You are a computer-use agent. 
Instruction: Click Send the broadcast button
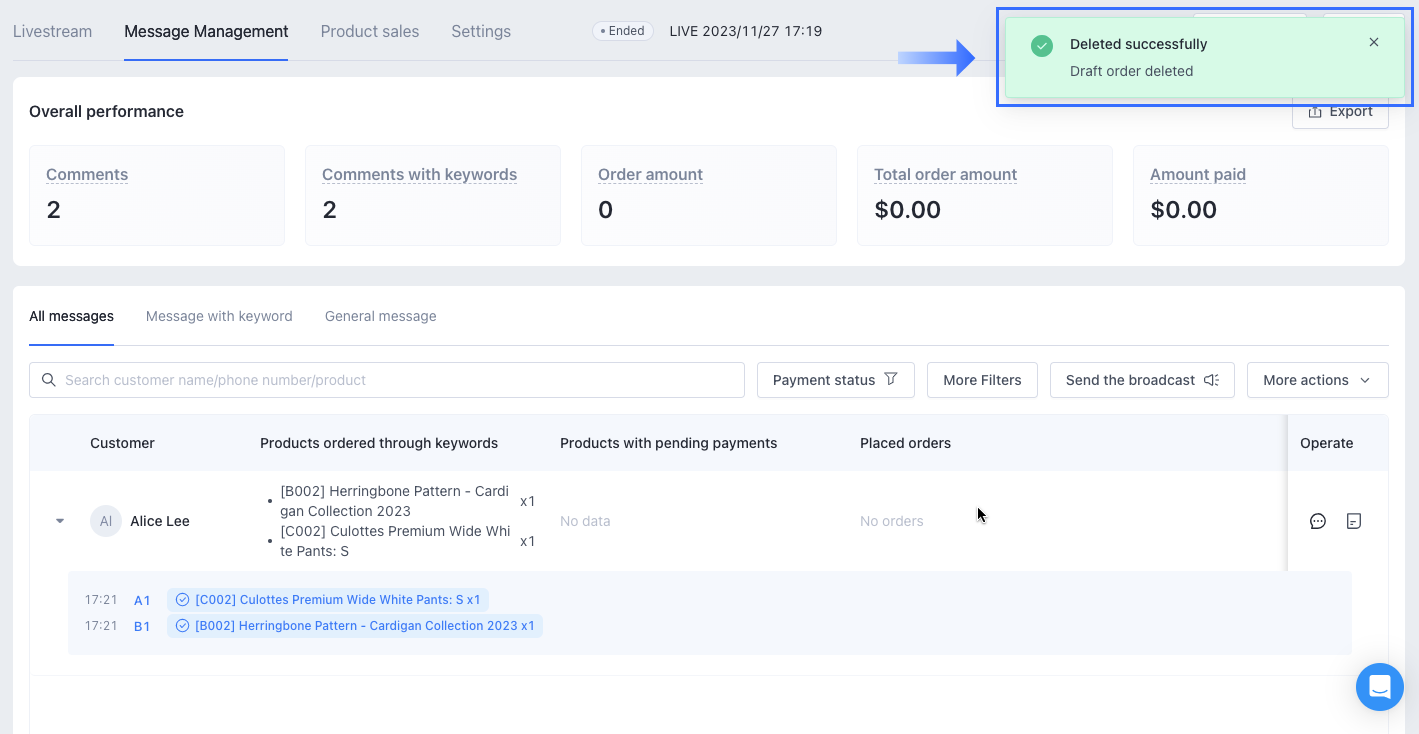click(x=1141, y=380)
